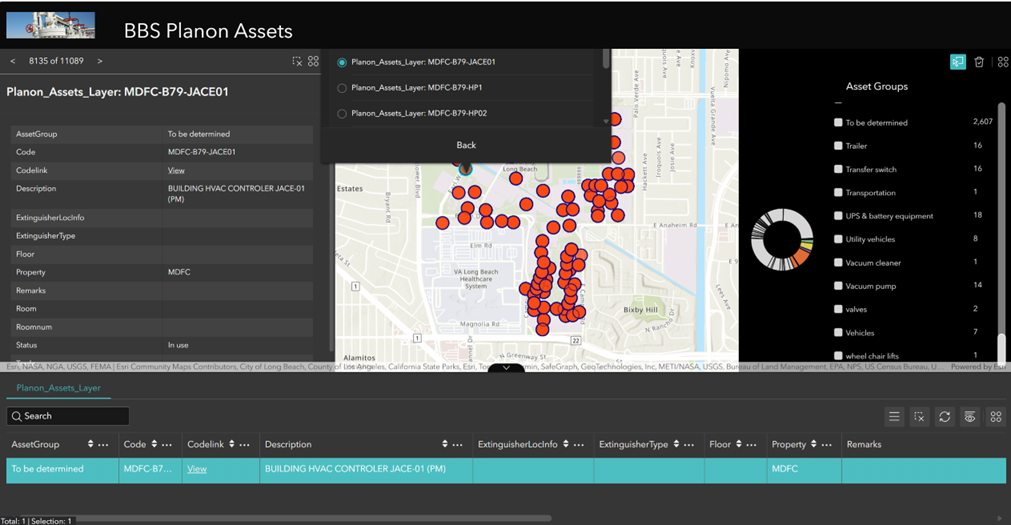1011x525 pixels.
Task: Click the BBS Planon Assets logo image
Action: click(x=50, y=26)
